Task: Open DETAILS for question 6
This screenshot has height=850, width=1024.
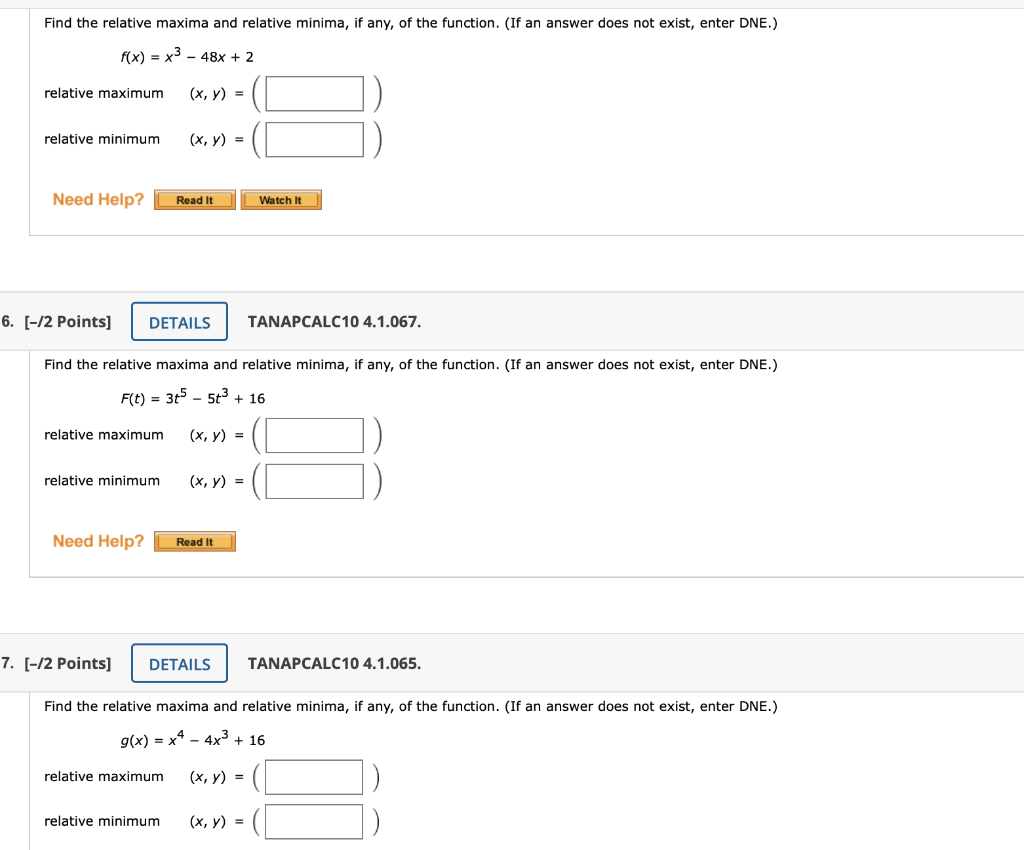Action: (179, 321)
